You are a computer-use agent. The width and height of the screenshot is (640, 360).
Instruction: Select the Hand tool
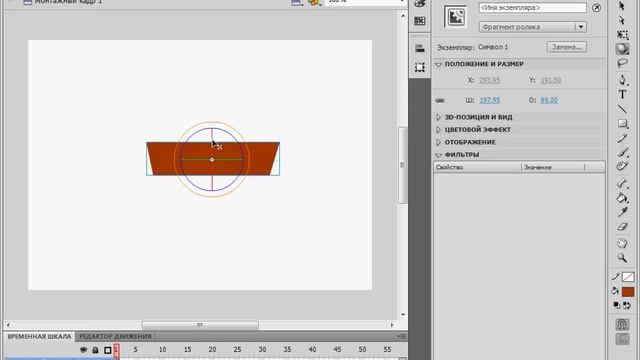[x=622, y=243]
